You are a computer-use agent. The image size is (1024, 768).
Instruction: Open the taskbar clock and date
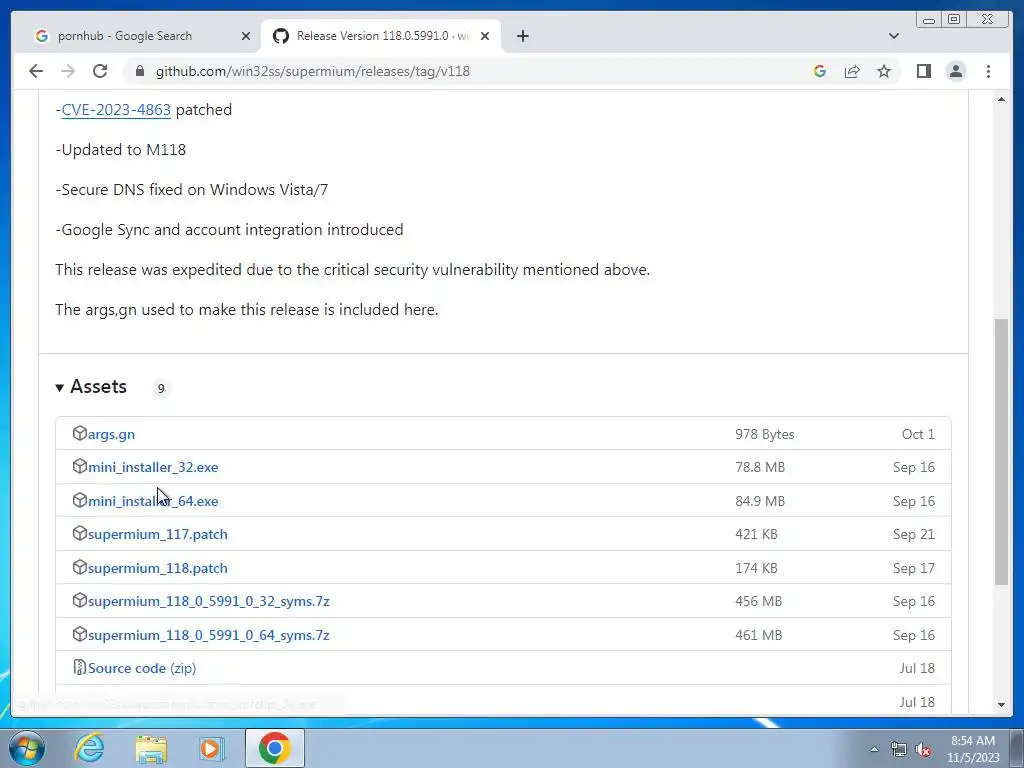(973, 749)
